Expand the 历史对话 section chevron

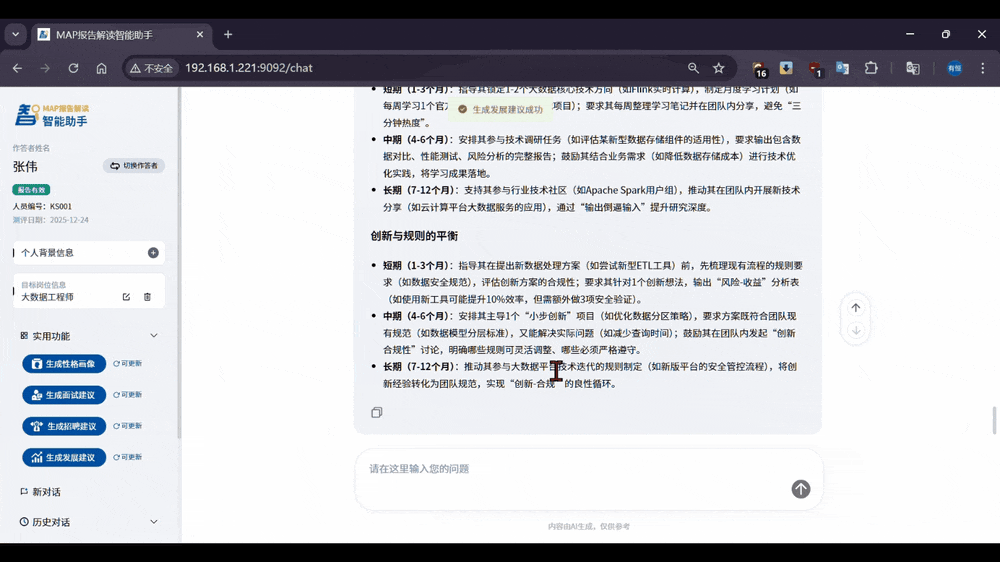[x=154, y=522]
